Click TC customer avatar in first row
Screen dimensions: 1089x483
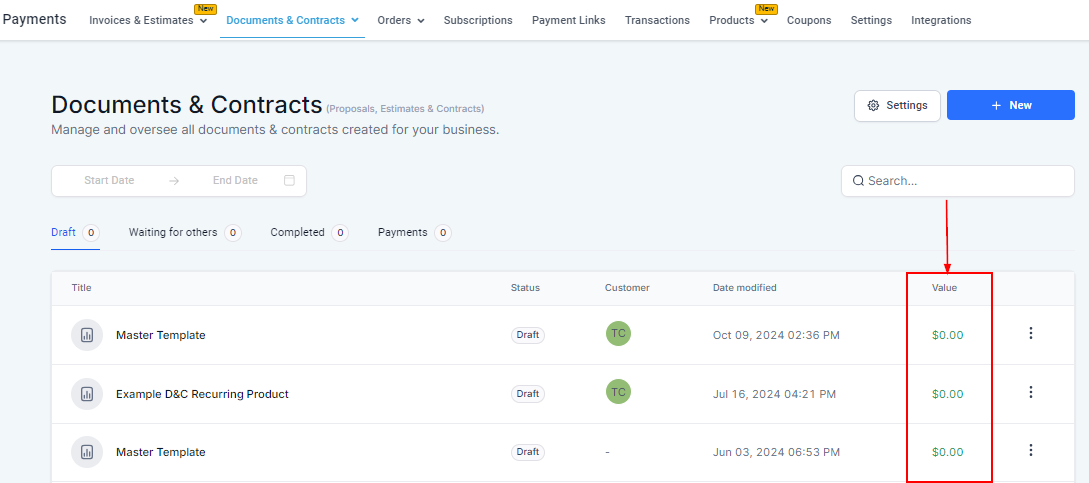click(618, 334)
